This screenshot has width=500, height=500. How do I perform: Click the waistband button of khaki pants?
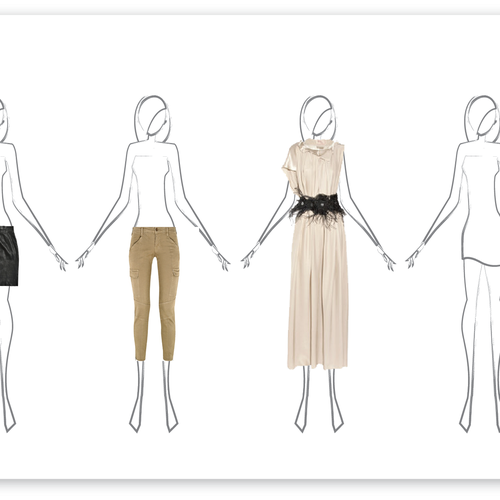156,230
